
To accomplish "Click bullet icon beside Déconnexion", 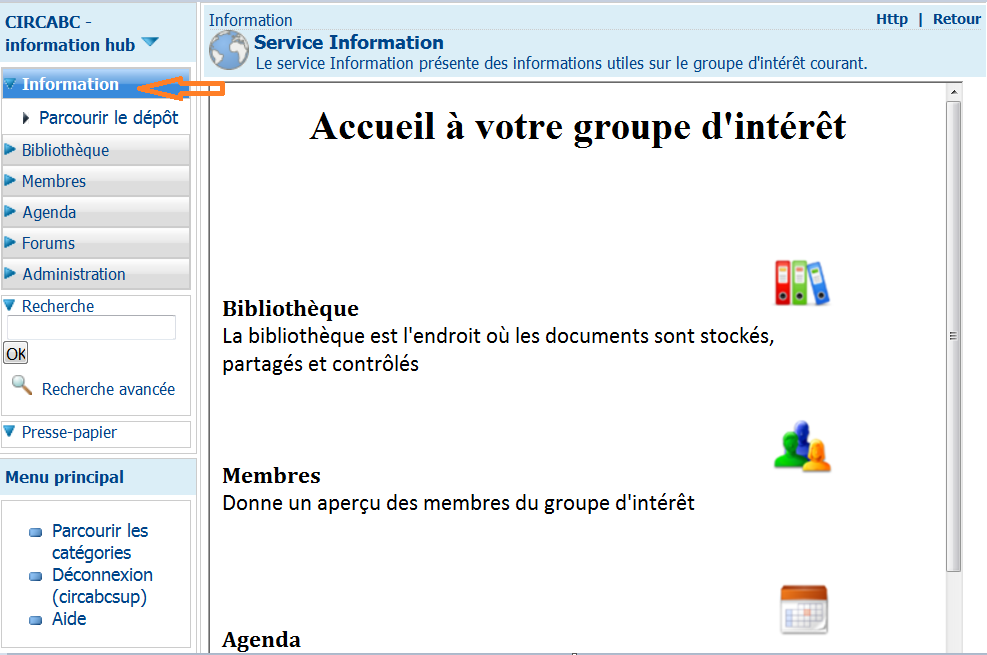I will (x=36, y=577).
